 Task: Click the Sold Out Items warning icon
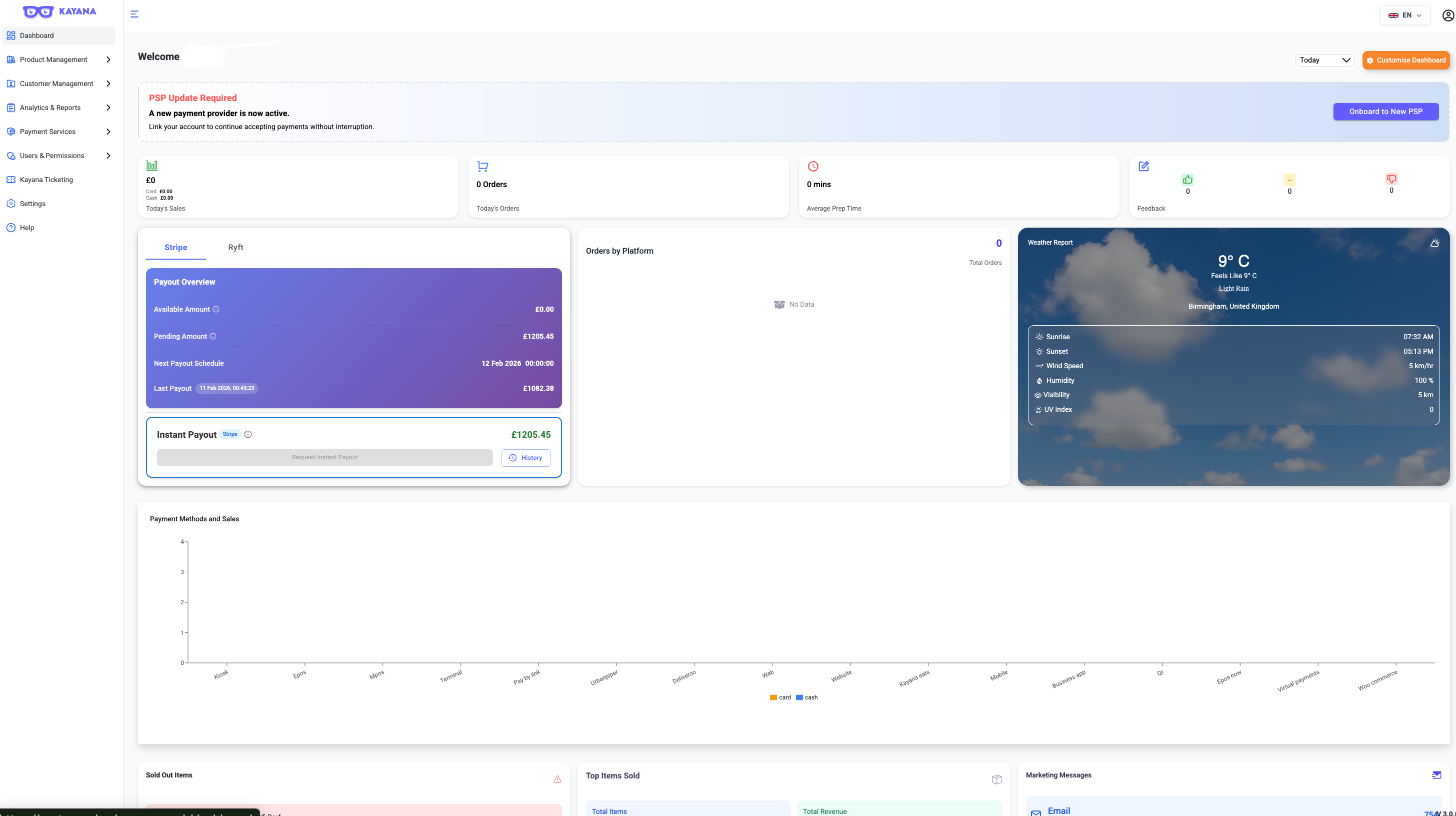click(557, 779)
